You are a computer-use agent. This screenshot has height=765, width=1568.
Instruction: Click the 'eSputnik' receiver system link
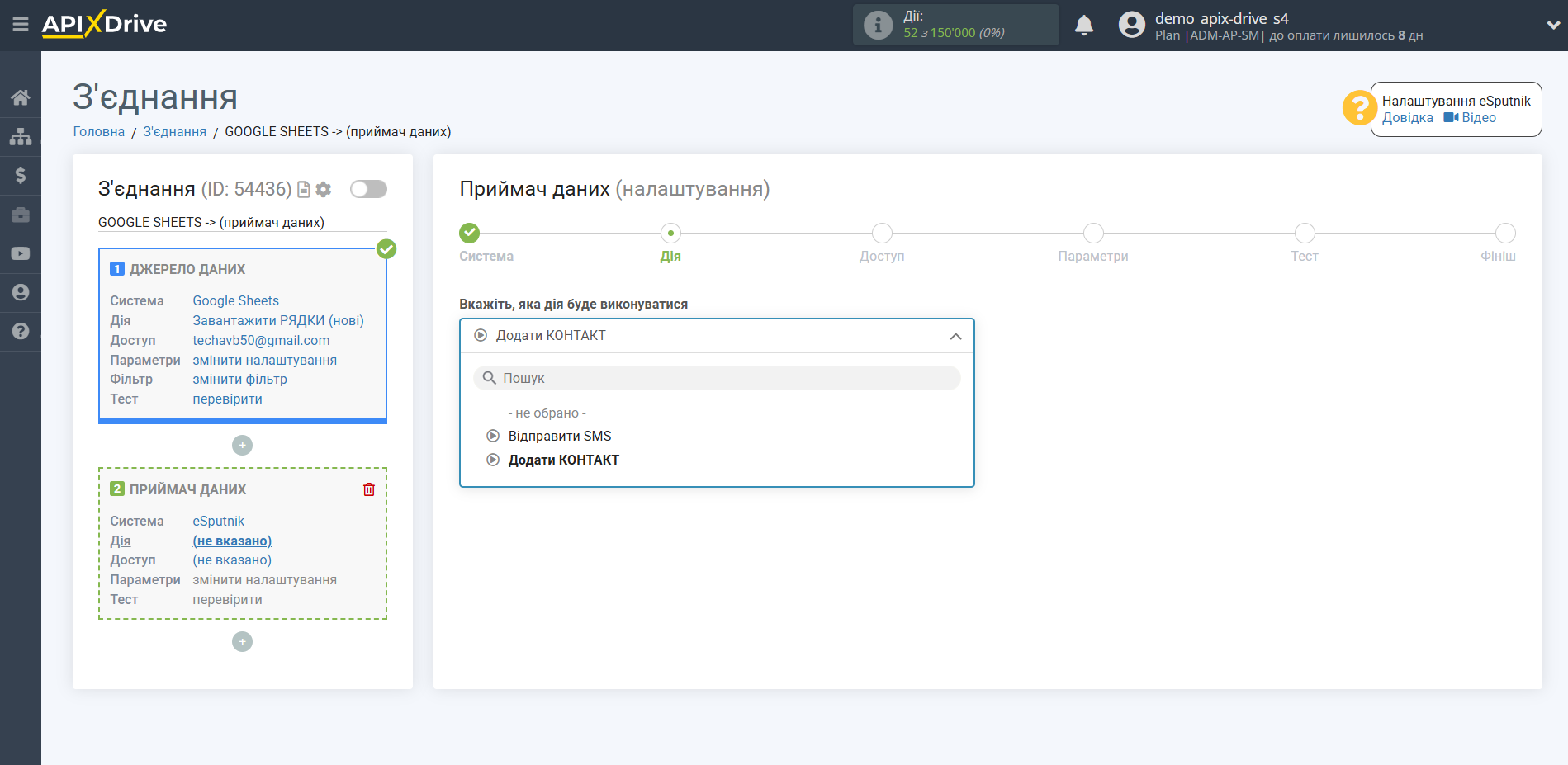pos(219,522)
